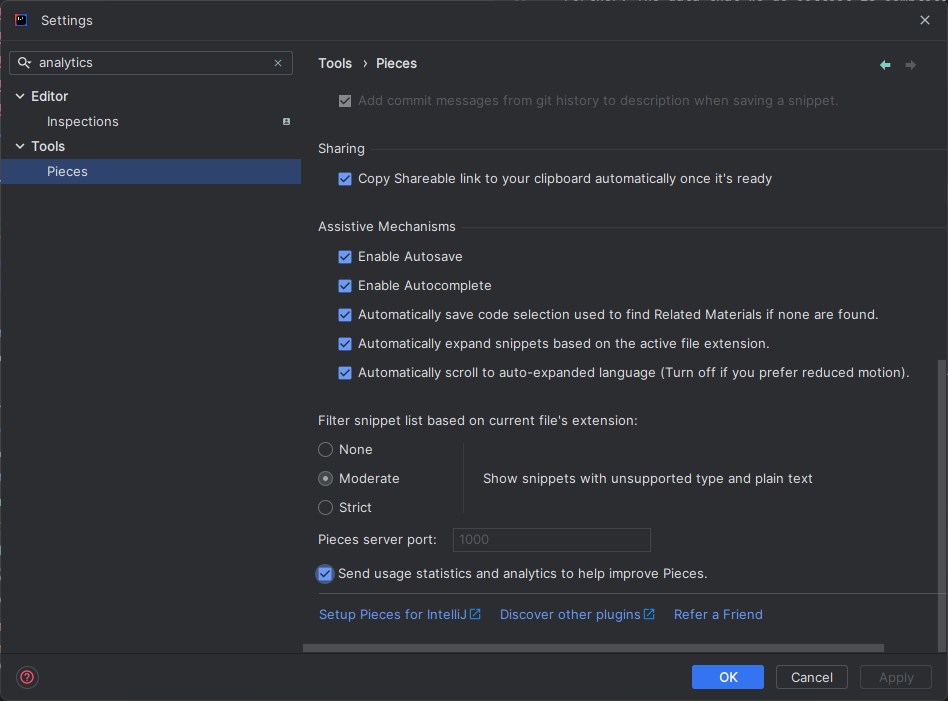Select the None filter option
Screen dimensions: 948x701
pyautogui.click(x=326, y=450)
